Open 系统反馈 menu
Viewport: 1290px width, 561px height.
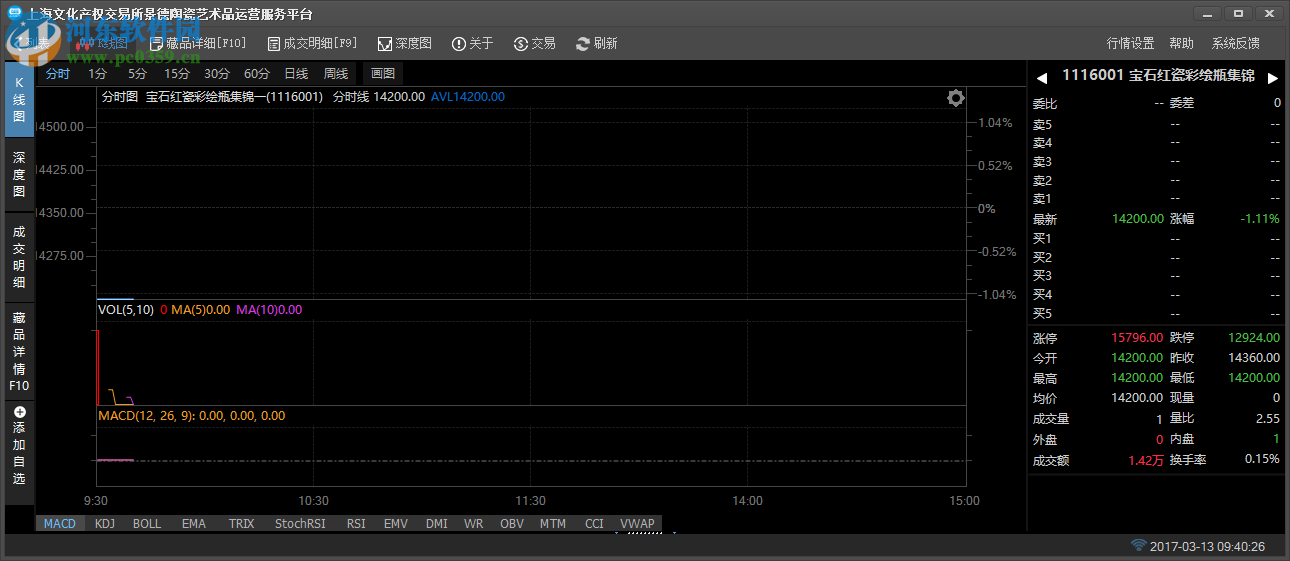click(1235, 44)
